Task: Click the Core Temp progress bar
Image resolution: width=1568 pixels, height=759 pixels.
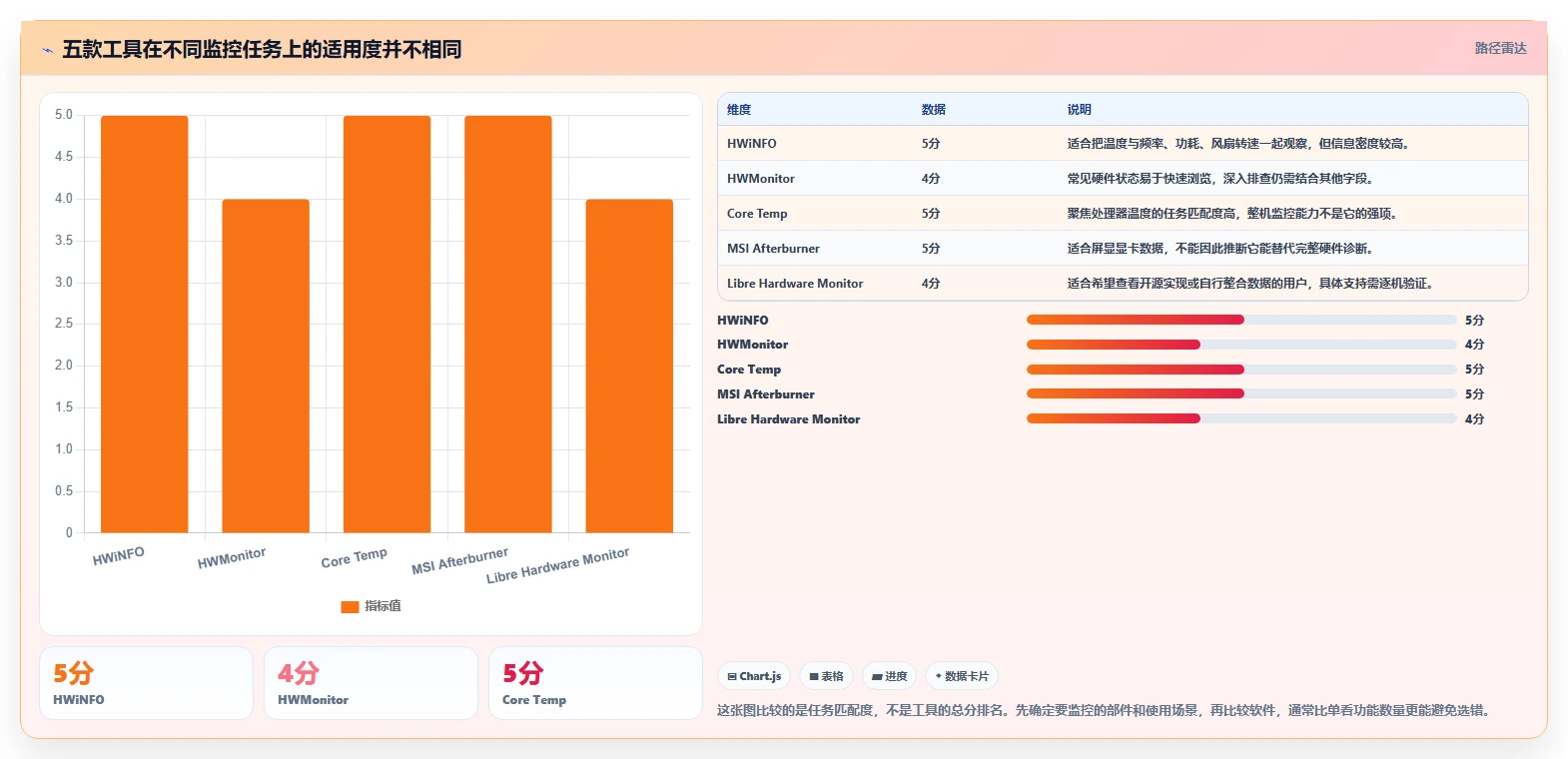Action: point(1241,370)
